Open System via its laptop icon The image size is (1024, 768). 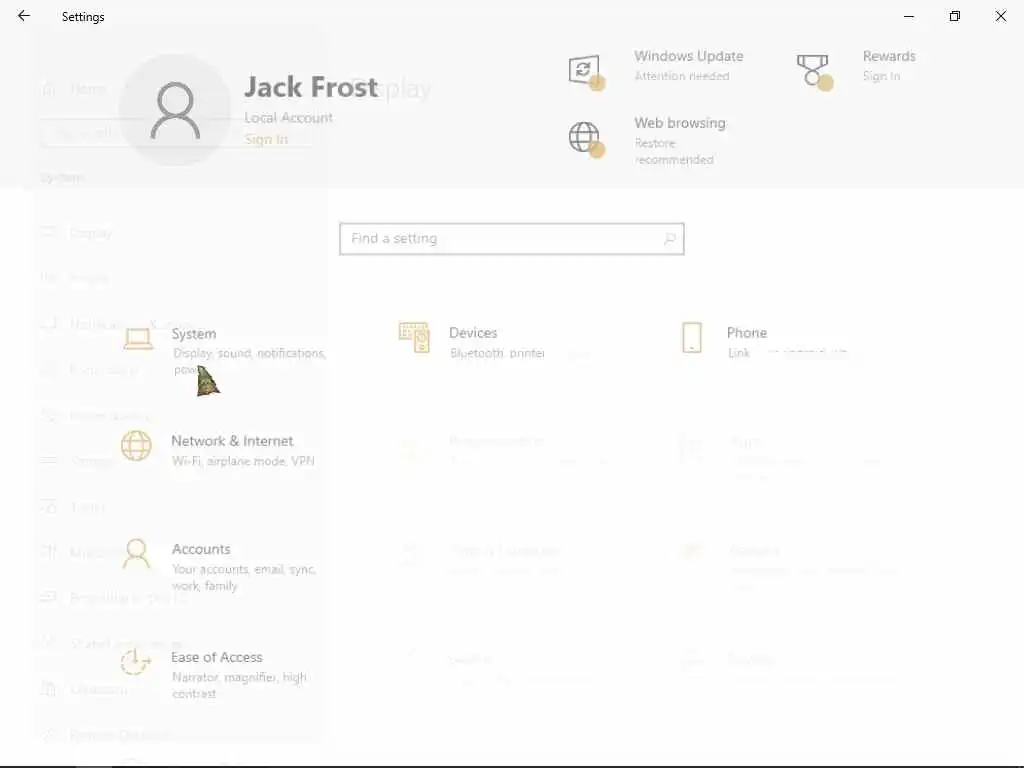(138, 339)
